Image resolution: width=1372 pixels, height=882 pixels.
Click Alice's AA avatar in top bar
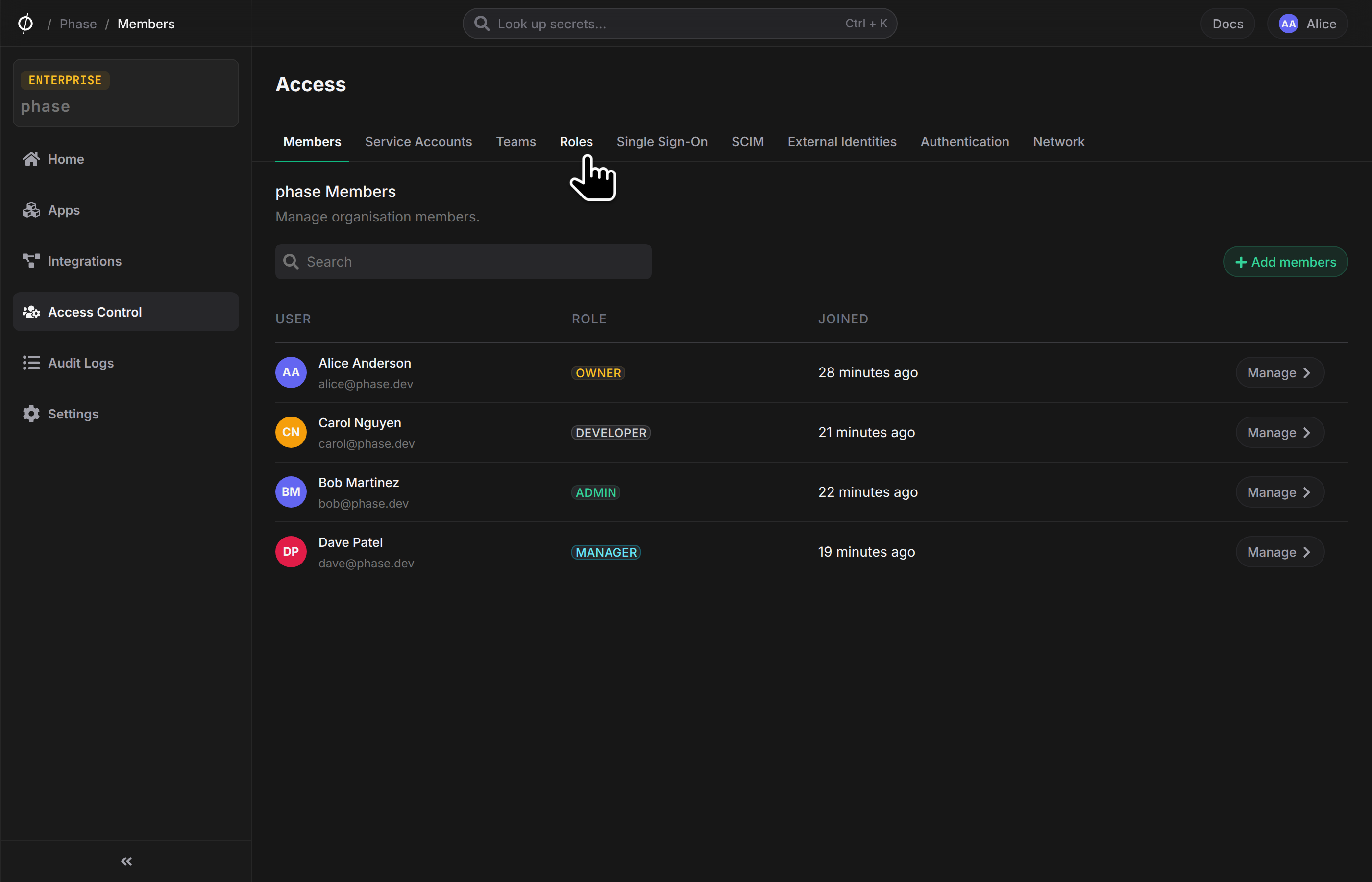click(x=1288, y=24)
